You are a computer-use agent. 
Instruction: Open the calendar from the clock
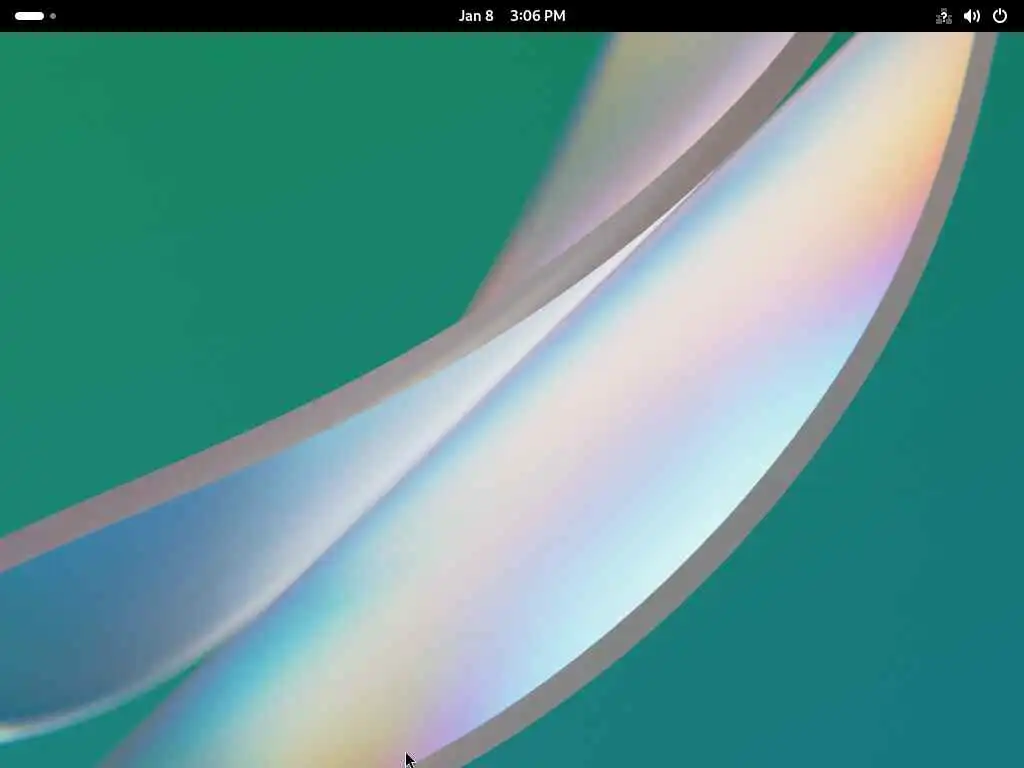[x=511, y=16]
